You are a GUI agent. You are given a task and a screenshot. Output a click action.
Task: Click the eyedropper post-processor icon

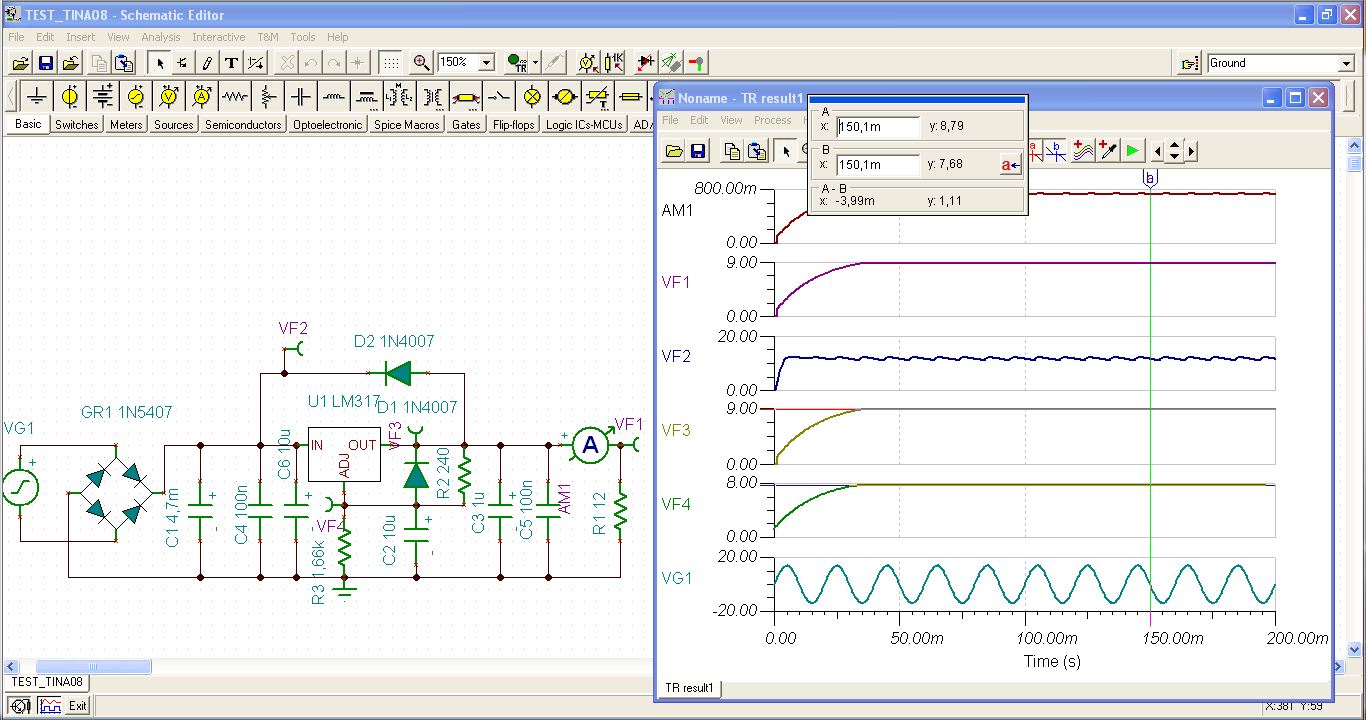1107,151
